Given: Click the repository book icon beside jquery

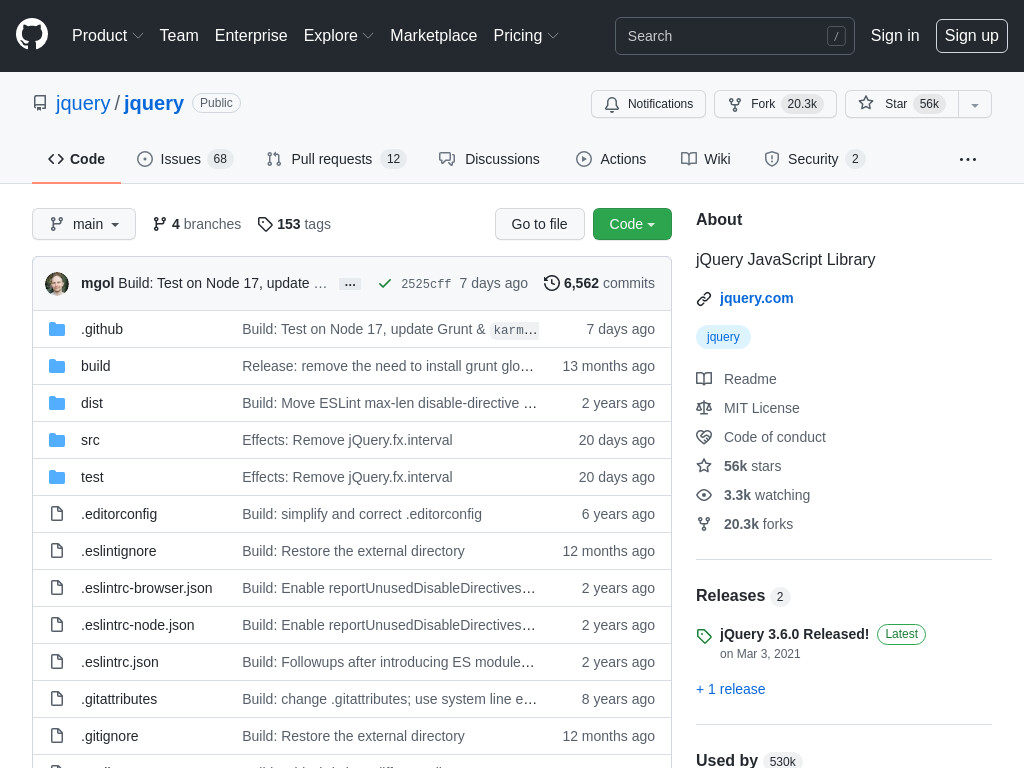Looking at the screenshot, I should (x=40, y=103).
